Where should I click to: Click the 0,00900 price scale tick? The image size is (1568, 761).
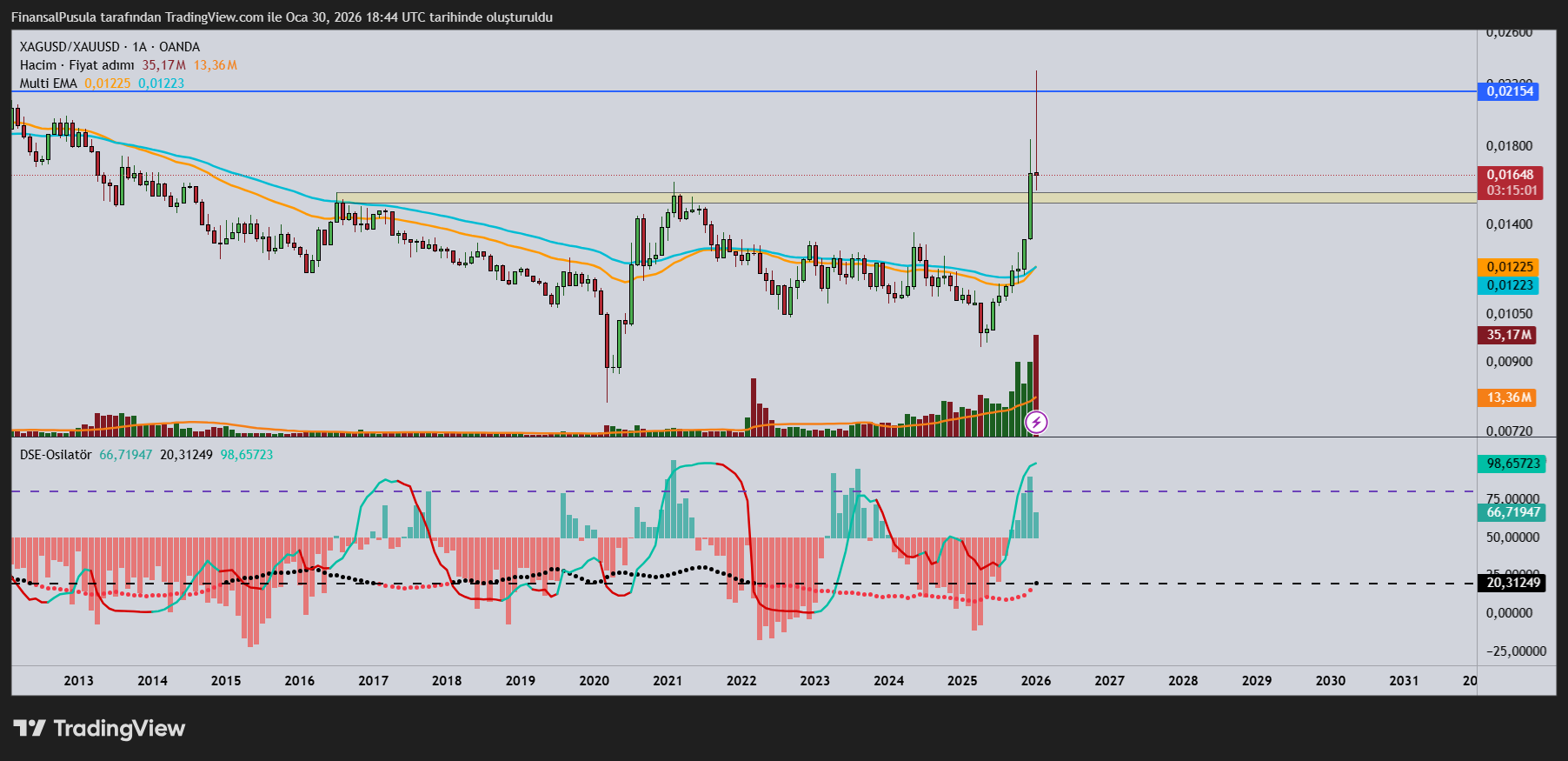coord(1510,362)
